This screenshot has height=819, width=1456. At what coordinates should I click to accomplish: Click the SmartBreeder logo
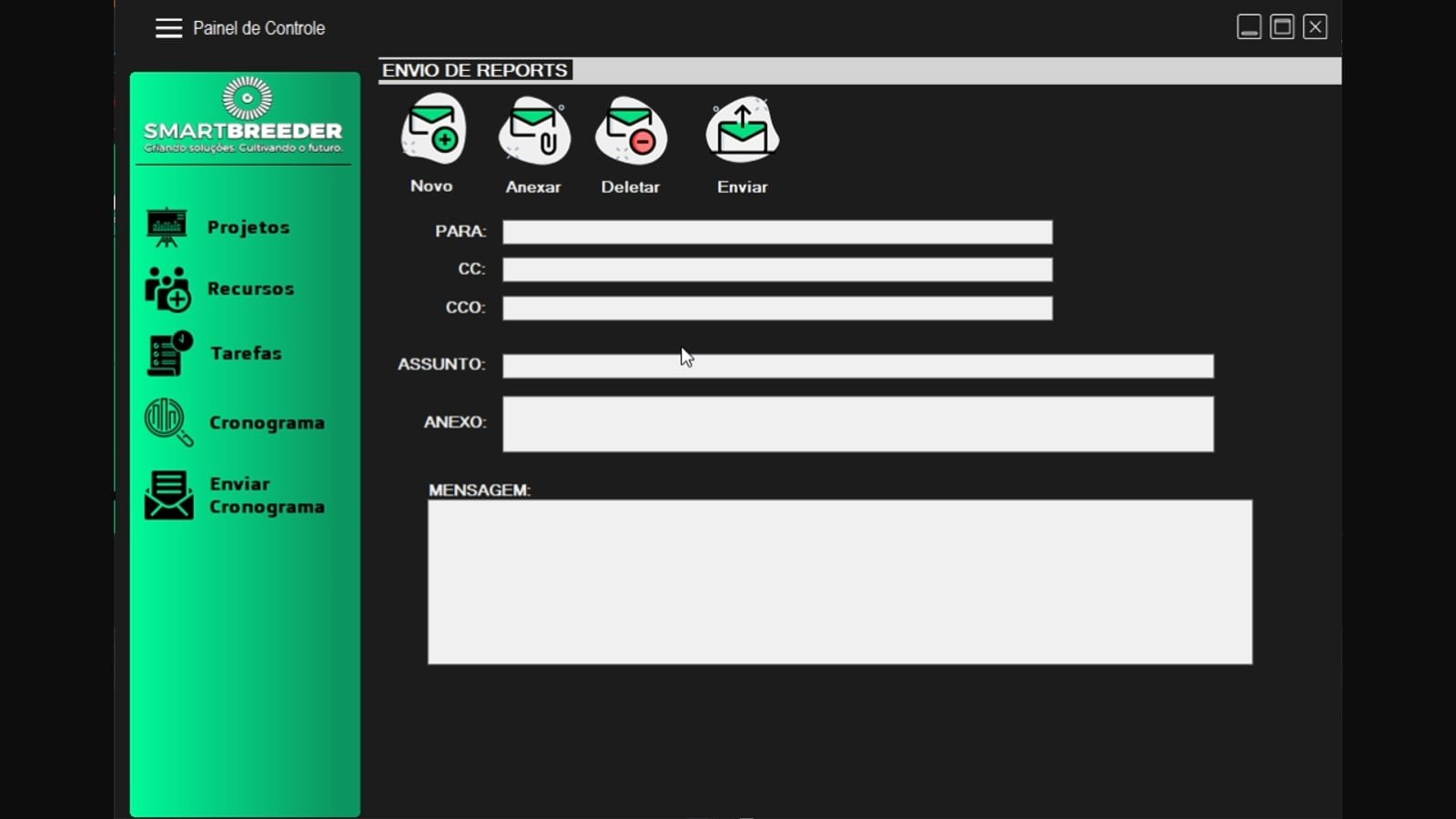click(x=244, y=116)
